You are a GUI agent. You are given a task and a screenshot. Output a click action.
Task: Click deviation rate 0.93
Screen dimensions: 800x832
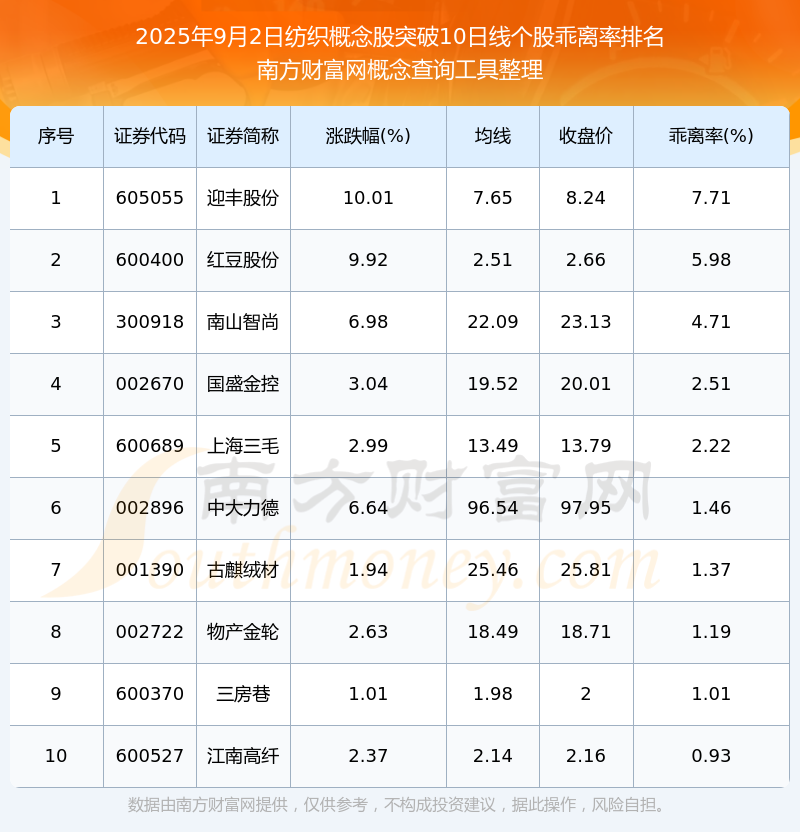click(711, 756)
